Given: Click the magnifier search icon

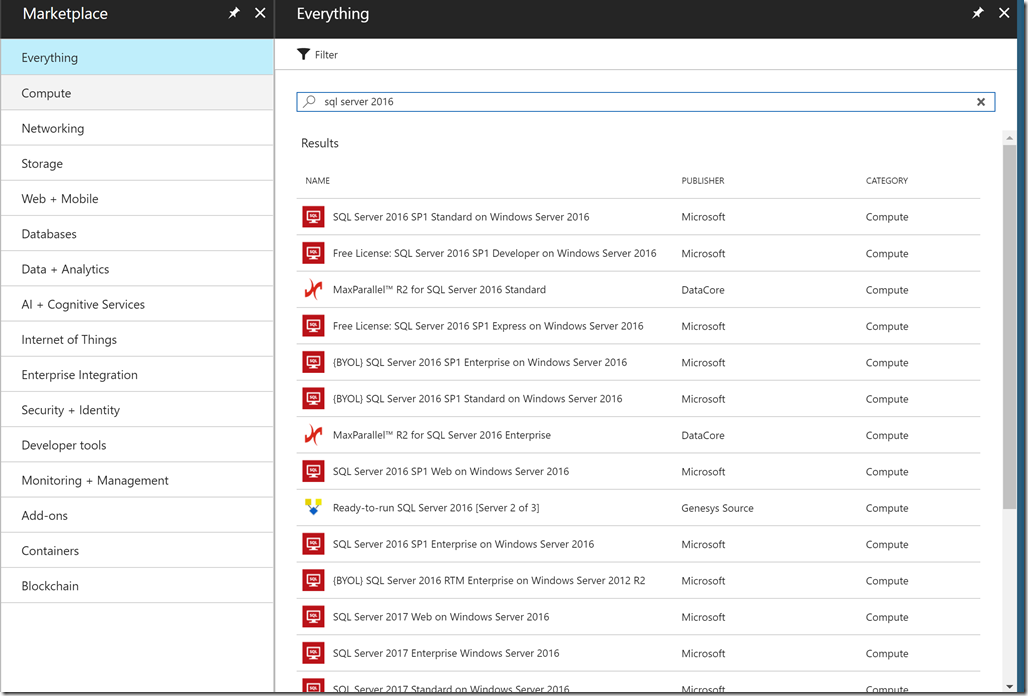Looking at the screenshot, I should [309, 102].
